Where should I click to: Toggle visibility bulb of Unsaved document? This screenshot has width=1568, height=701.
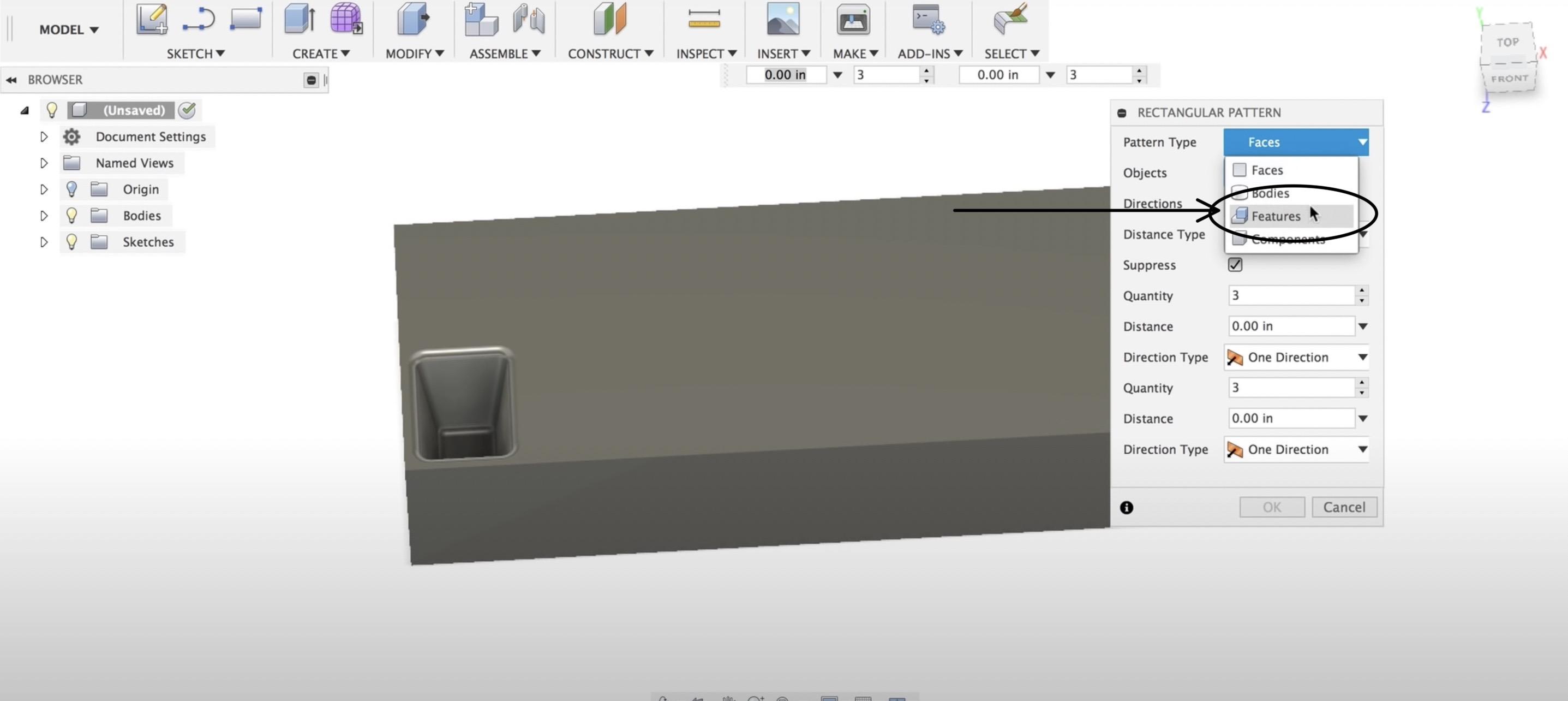click(52, 110)
